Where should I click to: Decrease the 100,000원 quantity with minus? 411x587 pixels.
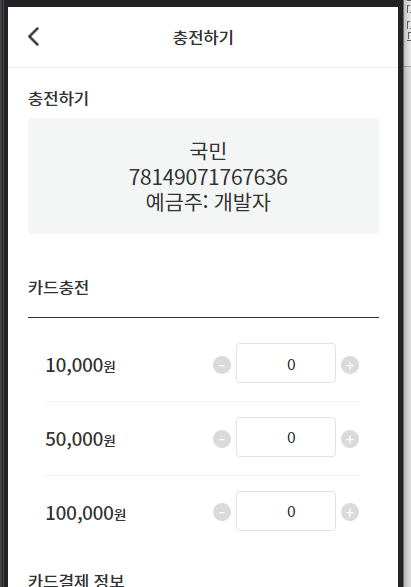(x=222, y=512)
